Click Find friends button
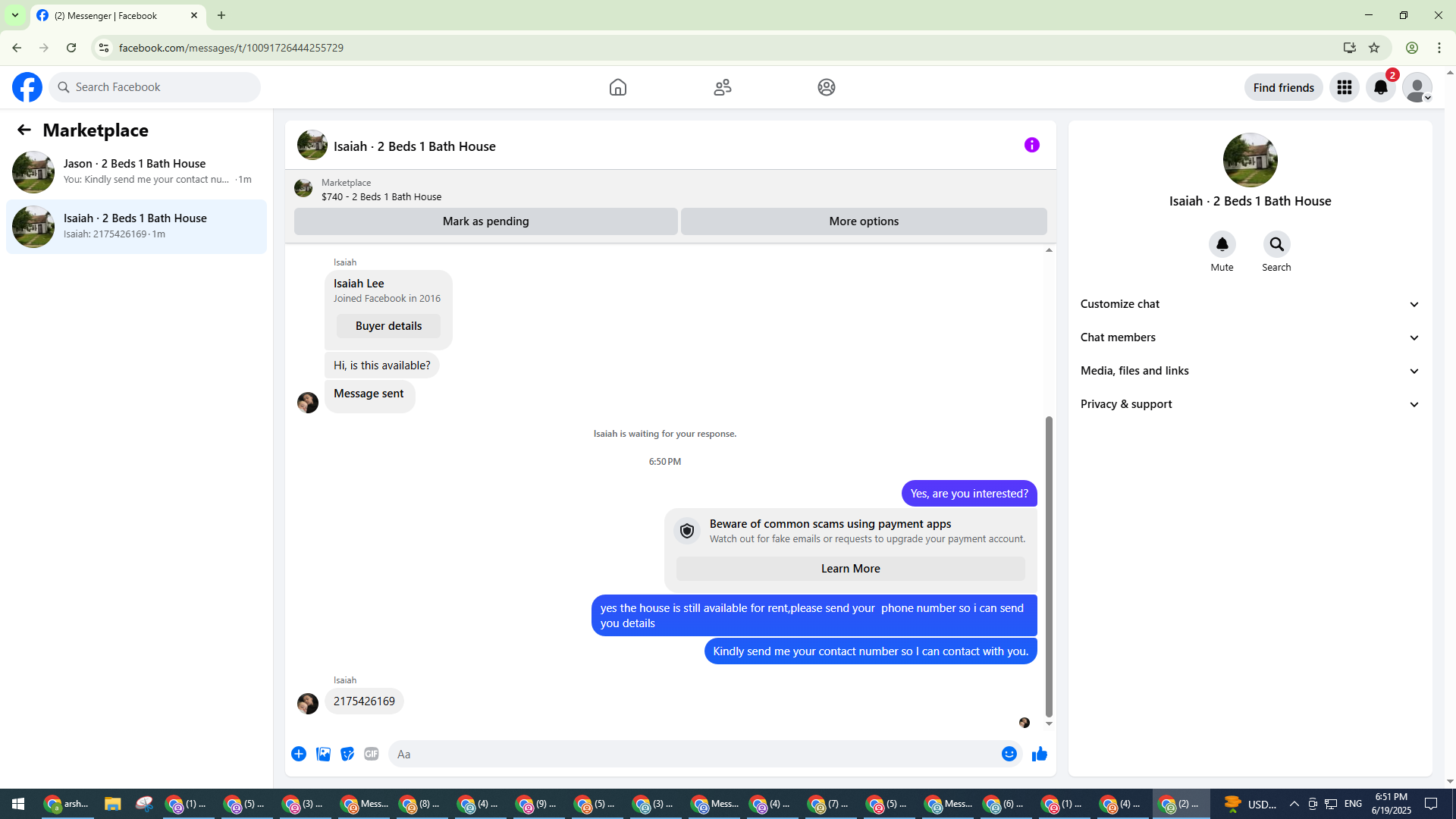 click(1284, 87)
